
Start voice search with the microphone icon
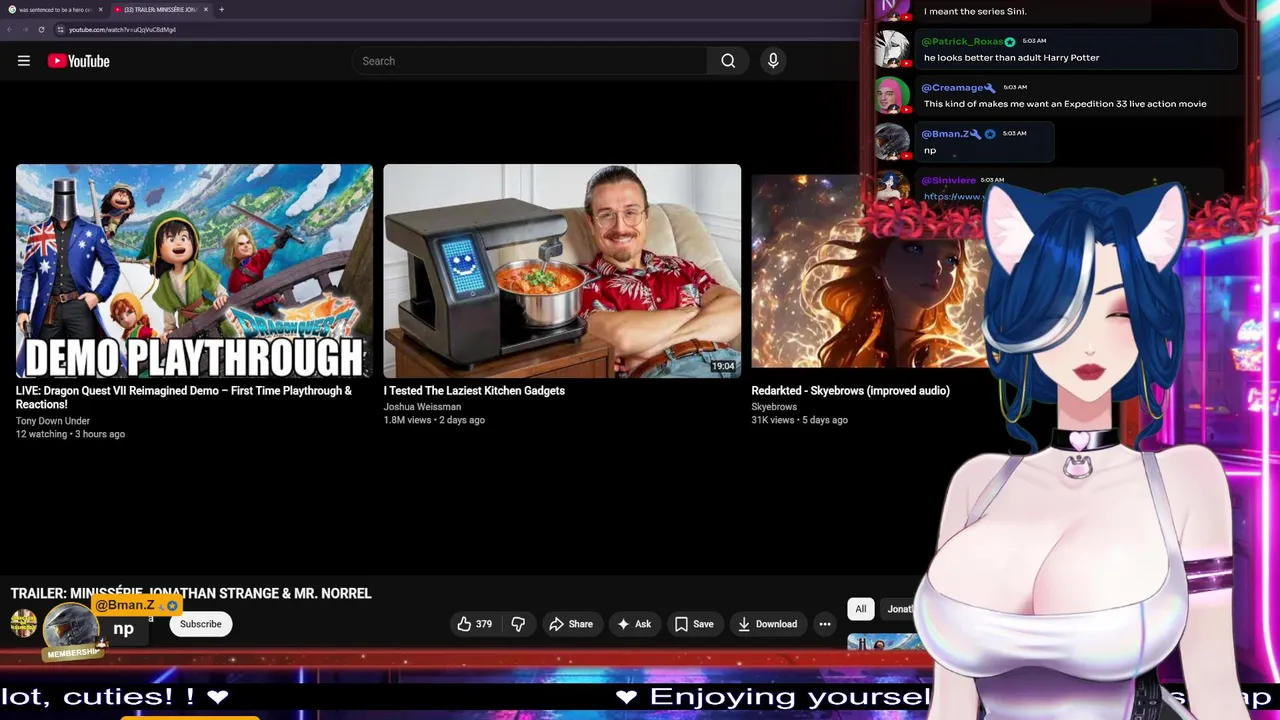(773, 61)
